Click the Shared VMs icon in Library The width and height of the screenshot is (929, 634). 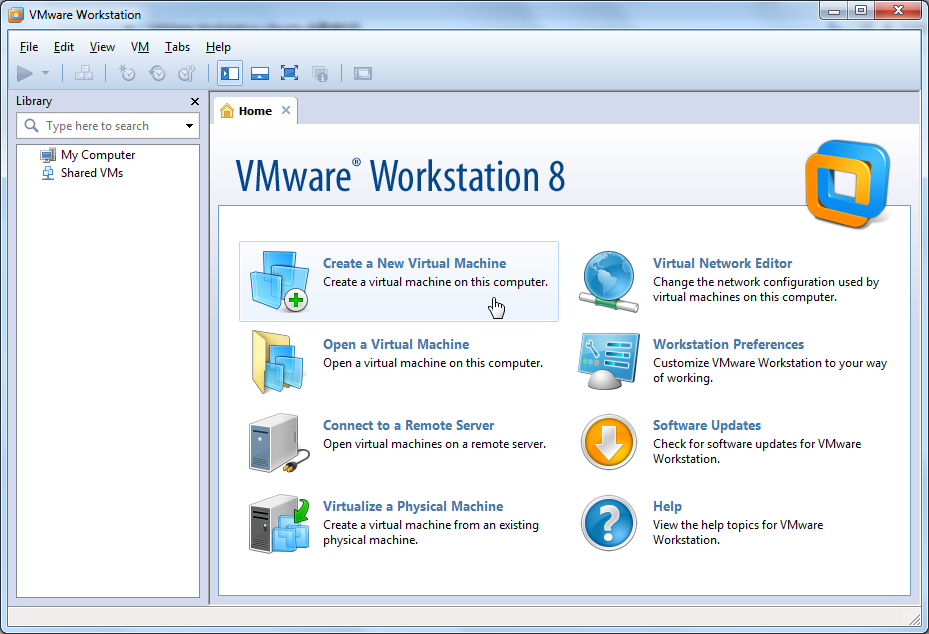pos(48,173)
